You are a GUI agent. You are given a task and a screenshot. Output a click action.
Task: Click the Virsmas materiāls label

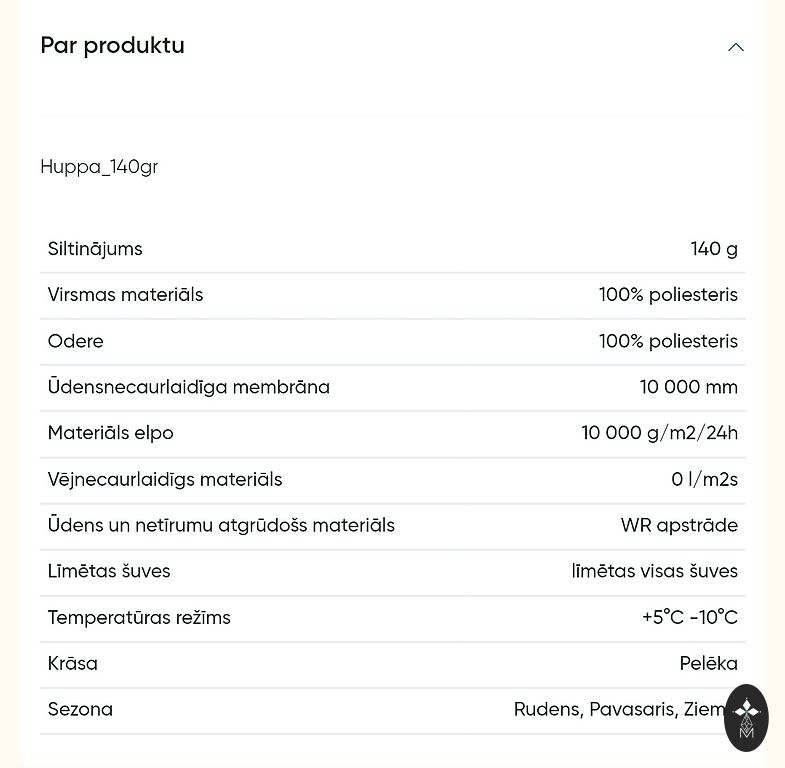tap(125, 295)
